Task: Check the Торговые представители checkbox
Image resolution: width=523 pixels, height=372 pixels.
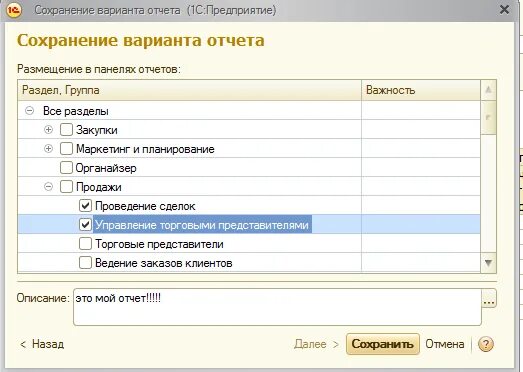Action: [85, 244]
